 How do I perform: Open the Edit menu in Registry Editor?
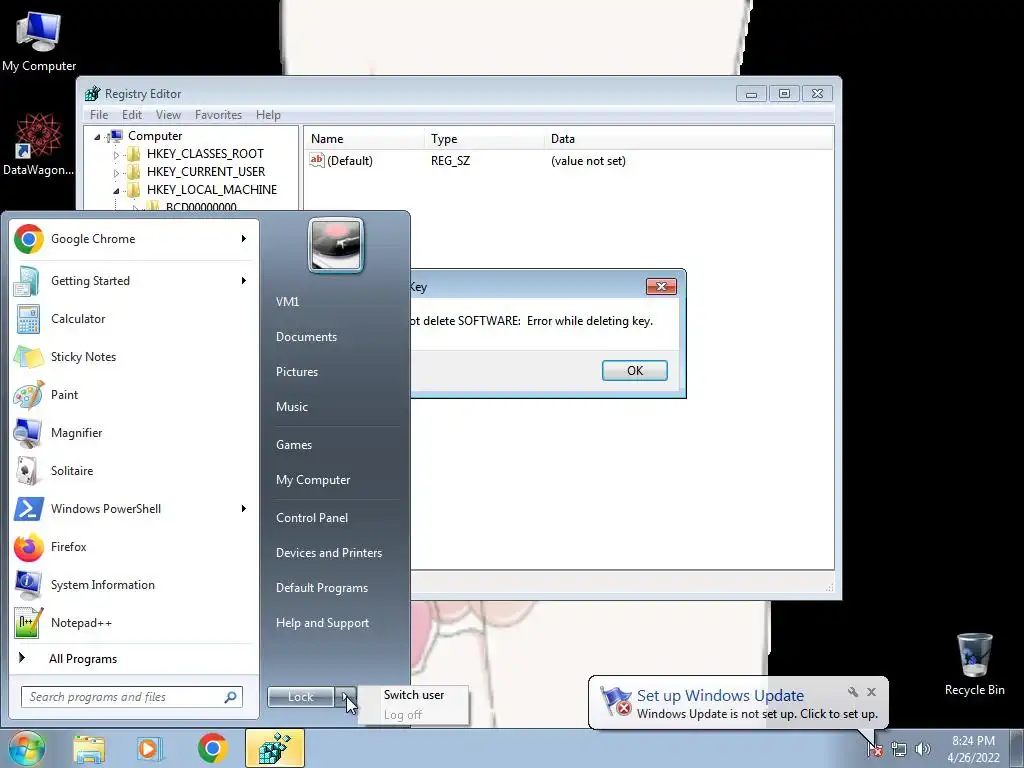tap(132, 115)
